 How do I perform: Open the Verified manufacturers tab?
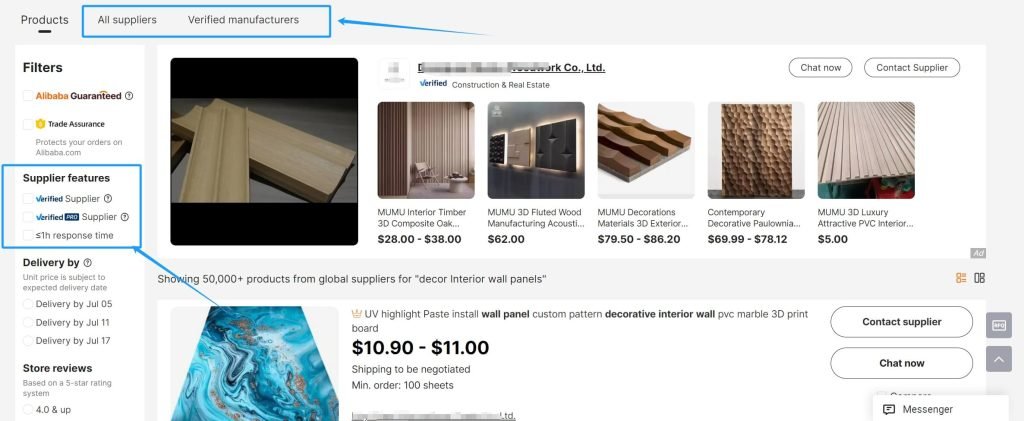[x=244, y=20]
